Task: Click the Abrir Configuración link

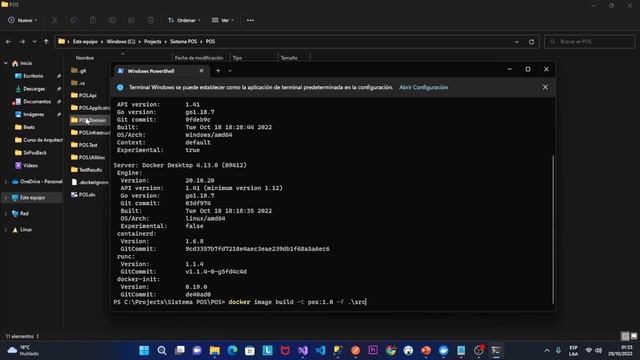Action: click(x=423, y=87)
